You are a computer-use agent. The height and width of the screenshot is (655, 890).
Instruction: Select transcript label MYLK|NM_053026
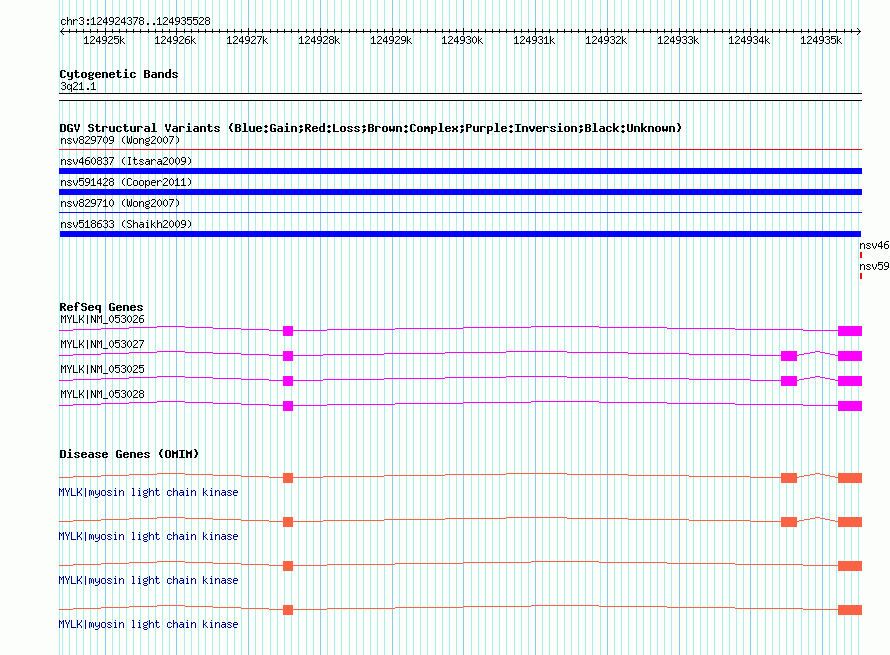click(102, 320)
